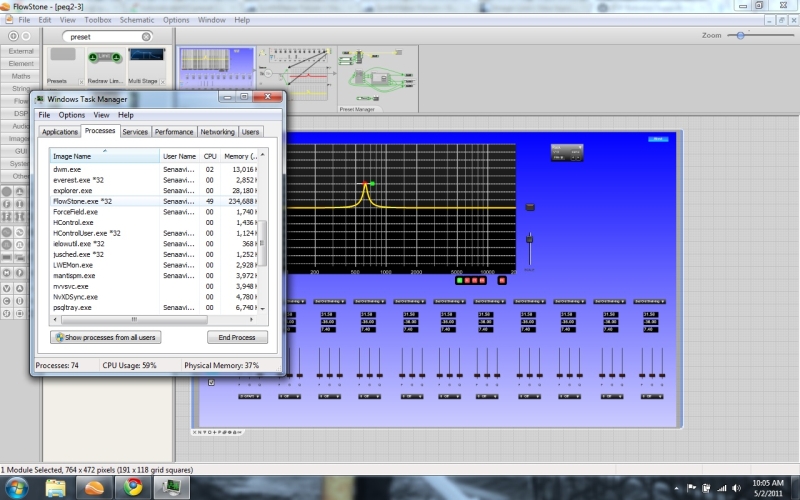Clear the preset search box text
Viewport: 800px width, 500px height.
(146, 36)
